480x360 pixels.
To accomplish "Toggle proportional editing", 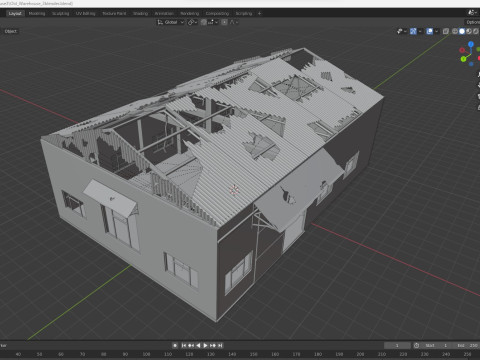I will point(224,22).
